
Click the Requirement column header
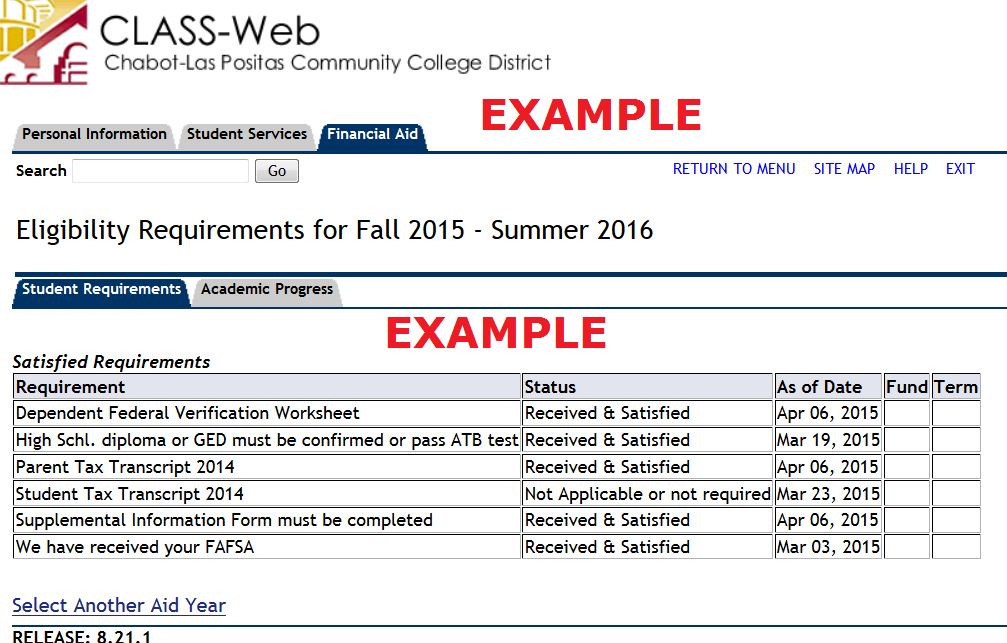point(71,387)
